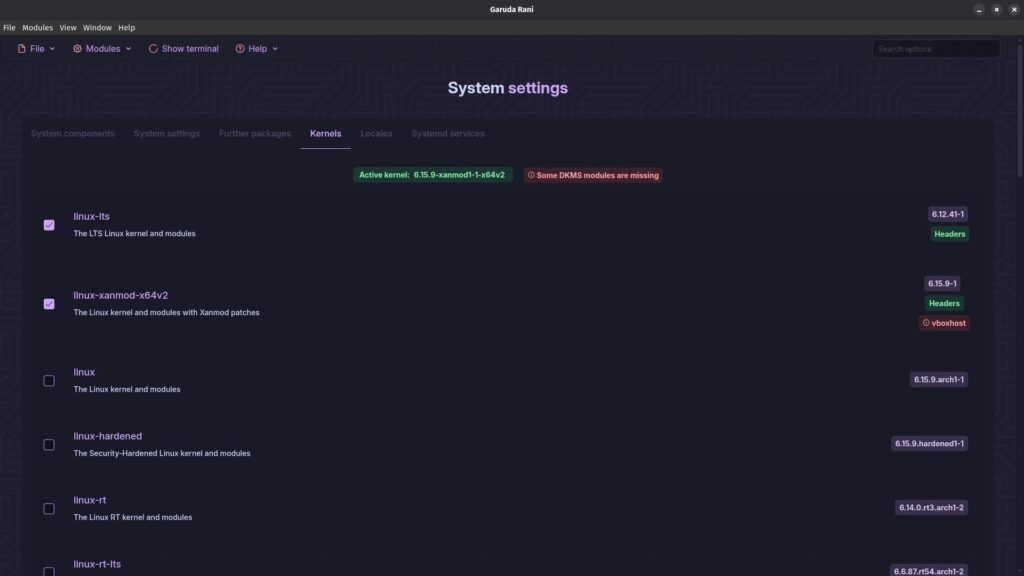
Task: Click the File document icon in toolbar
Action: pos(22,49)
